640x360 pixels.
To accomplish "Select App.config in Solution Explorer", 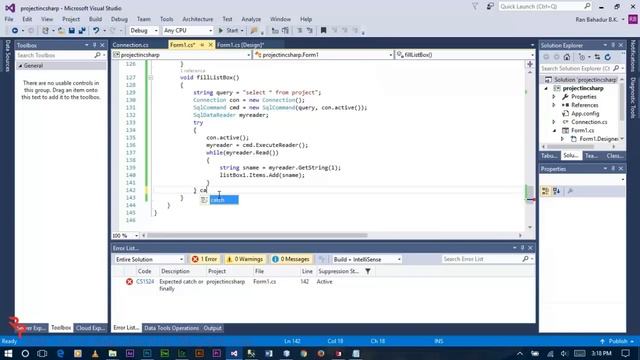I will click(x=585, y=114).
